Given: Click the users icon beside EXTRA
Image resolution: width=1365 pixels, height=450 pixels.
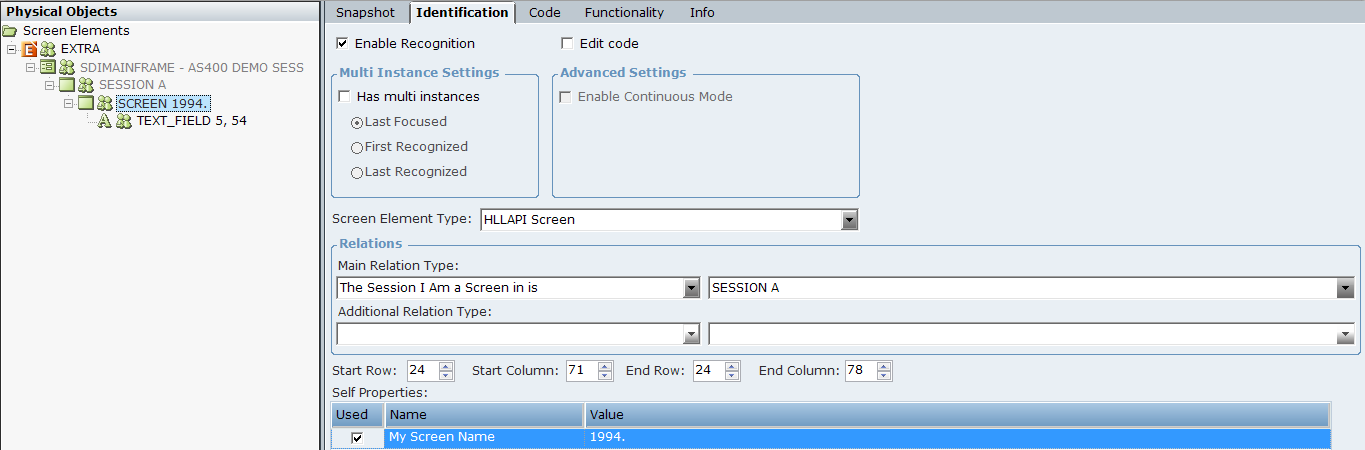Looking at the screenshot, I should click(x=48, y=49).
